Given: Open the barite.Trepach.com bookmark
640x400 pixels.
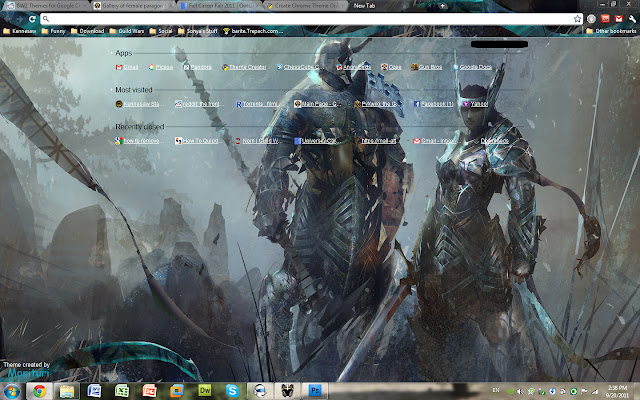Looking at the screenshot, I should 253,31.
